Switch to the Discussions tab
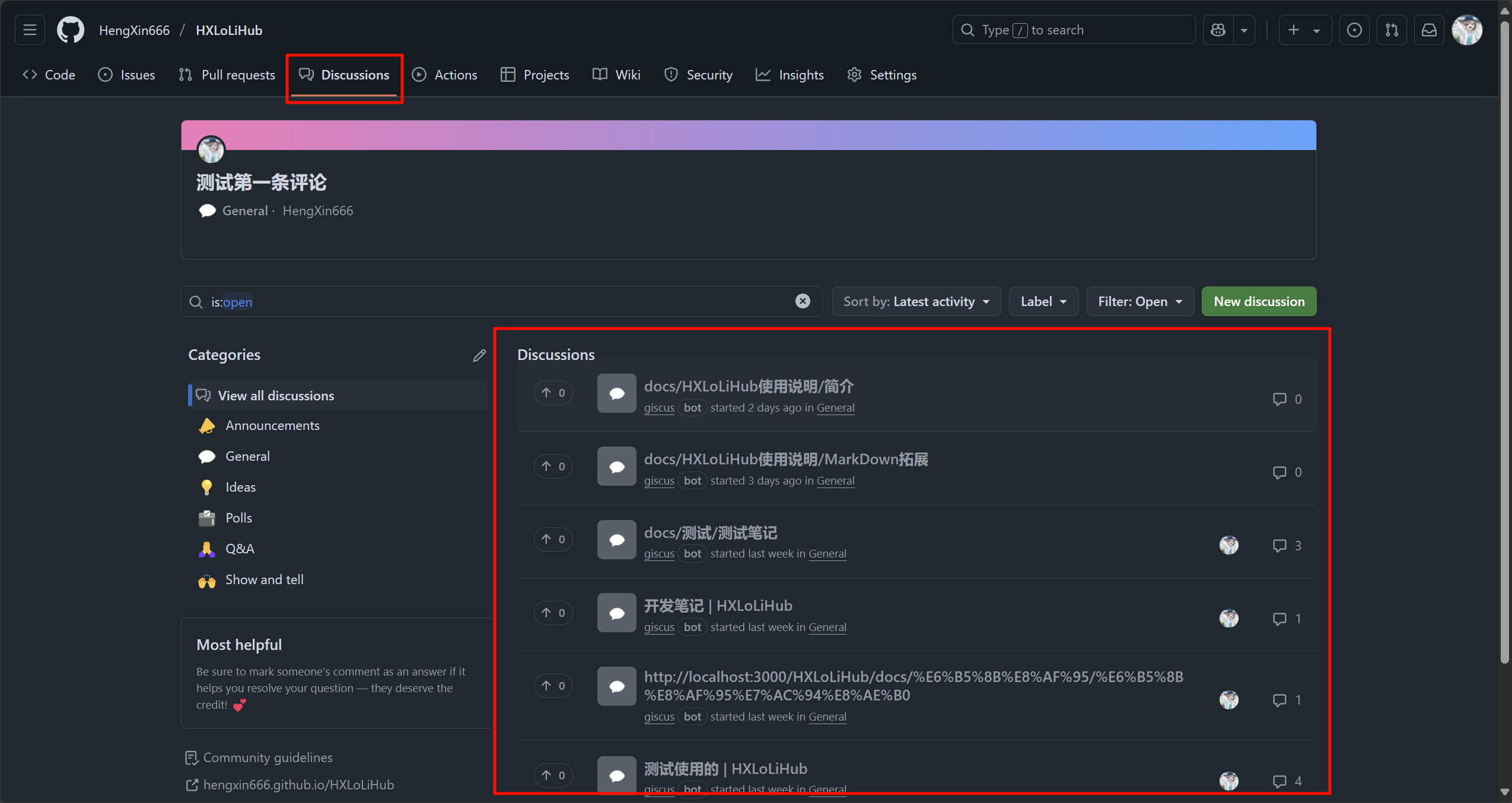 (344, 75)
